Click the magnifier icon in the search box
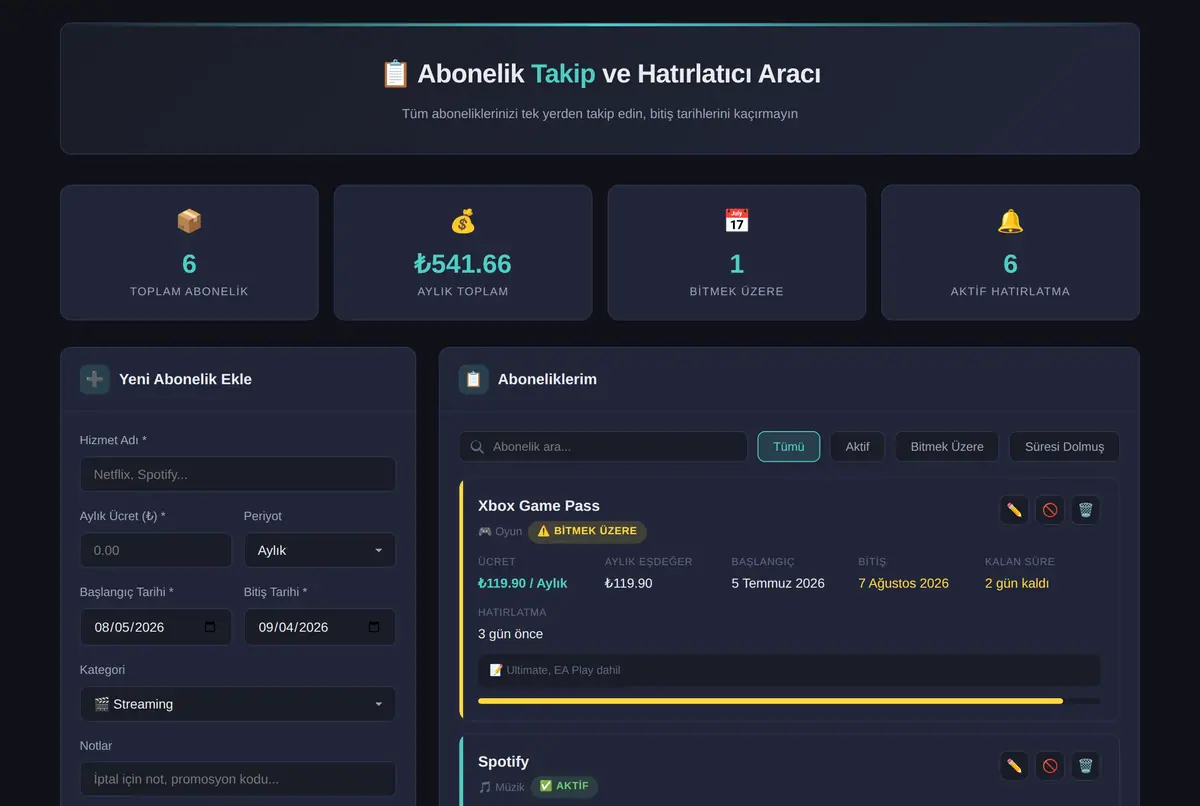 pyautogui.click(x=477, y=447)
